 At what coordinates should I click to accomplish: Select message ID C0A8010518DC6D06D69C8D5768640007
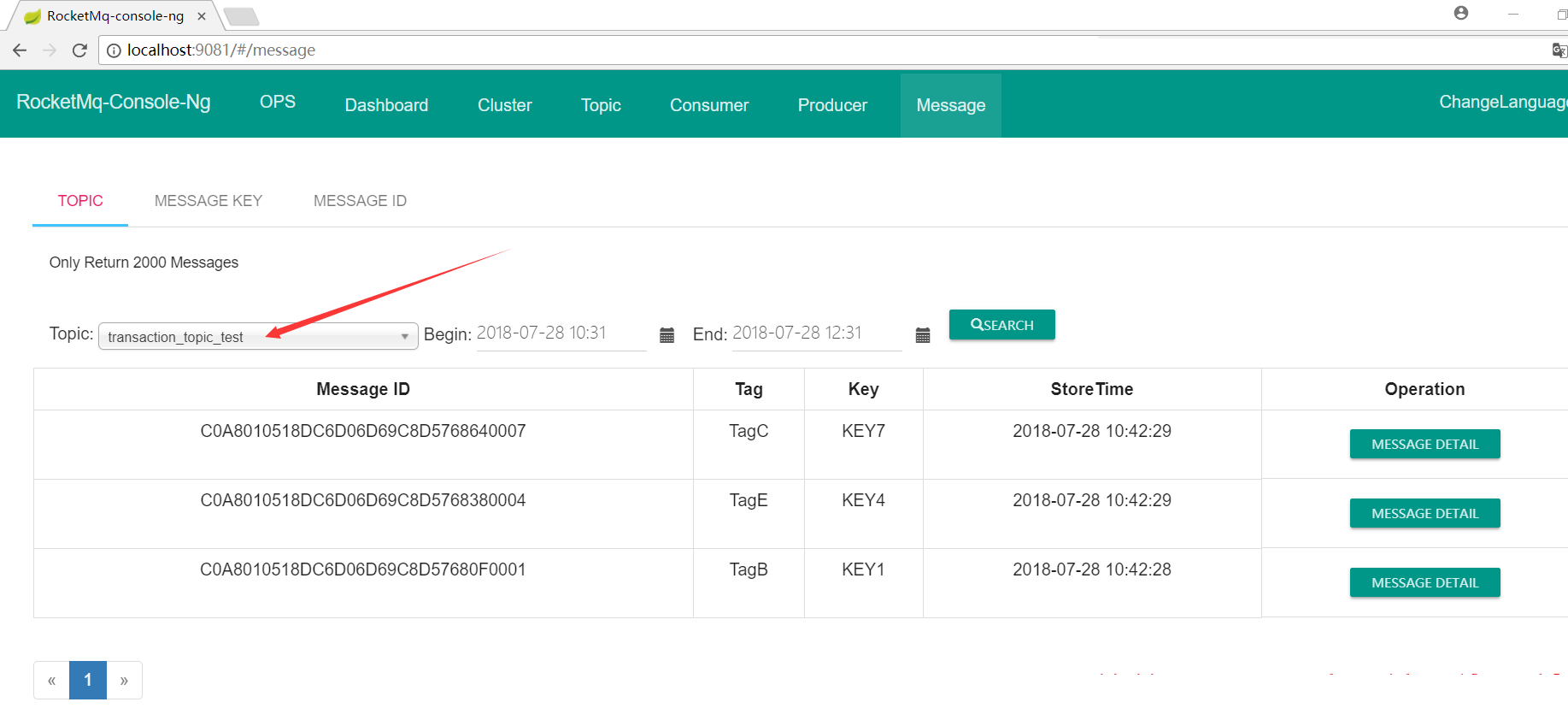point(363,431)
